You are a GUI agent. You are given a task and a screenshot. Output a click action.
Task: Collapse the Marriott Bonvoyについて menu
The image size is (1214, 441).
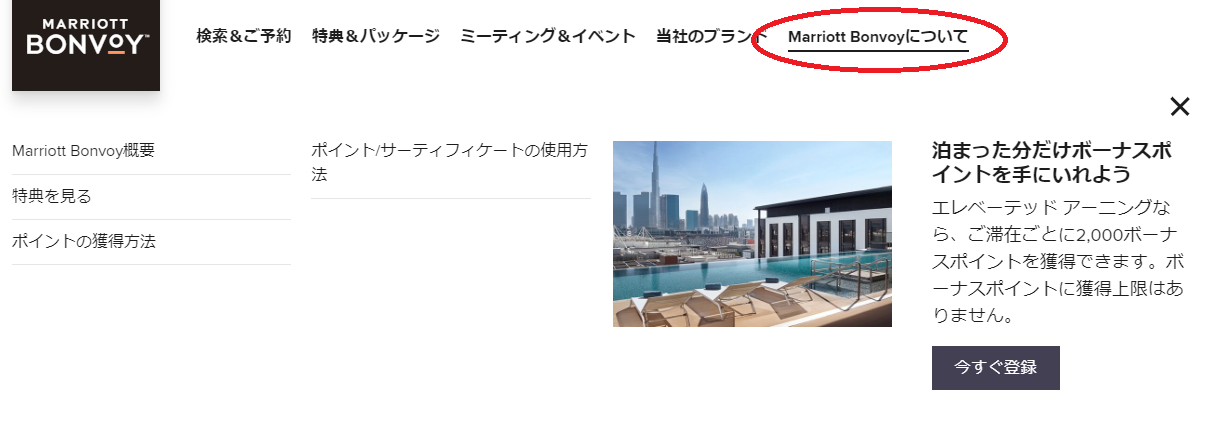click(x=878, y=37)
